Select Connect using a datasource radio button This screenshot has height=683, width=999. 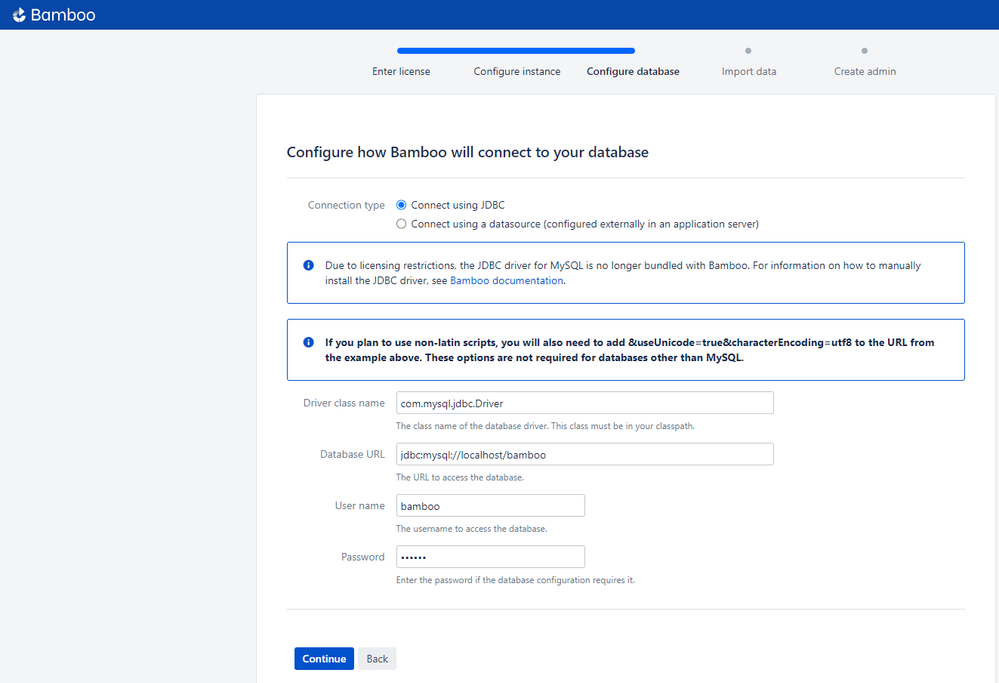click(x=401, y=224)
